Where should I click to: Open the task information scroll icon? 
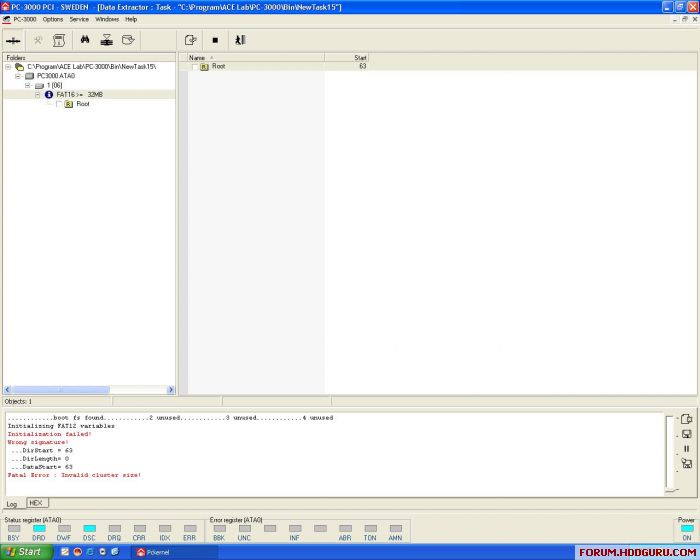pos(59,40)
